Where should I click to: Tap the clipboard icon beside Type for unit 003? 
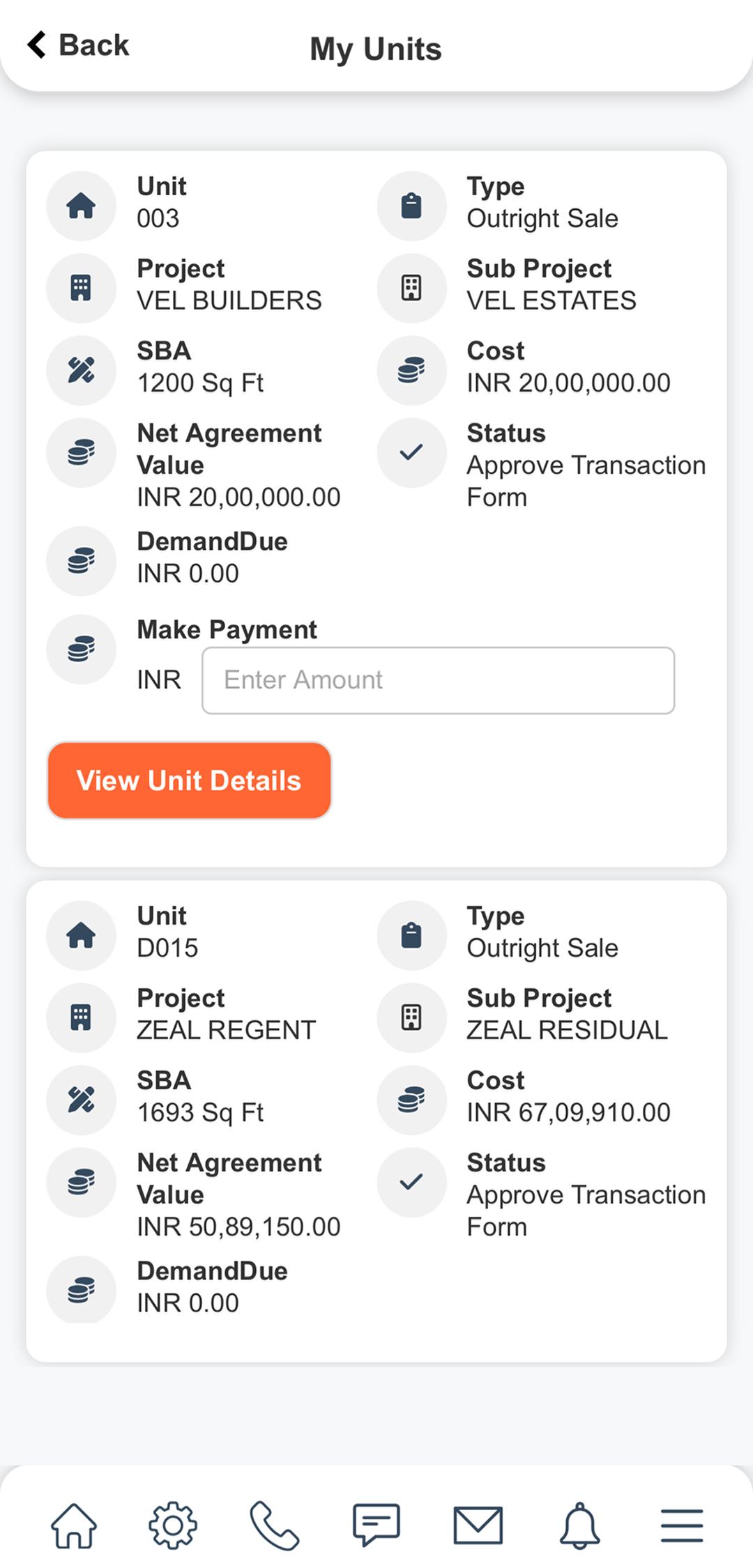pyautogui.click(x=411, y=206)
